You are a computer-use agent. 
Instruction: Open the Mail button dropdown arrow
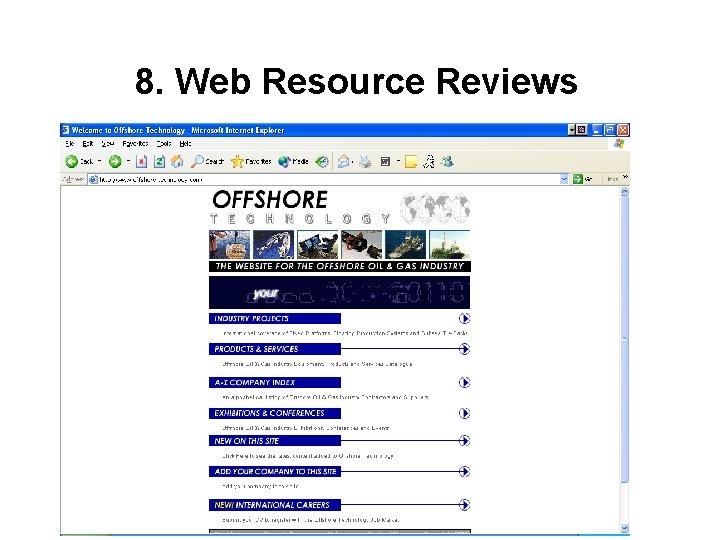click(352, 162)
